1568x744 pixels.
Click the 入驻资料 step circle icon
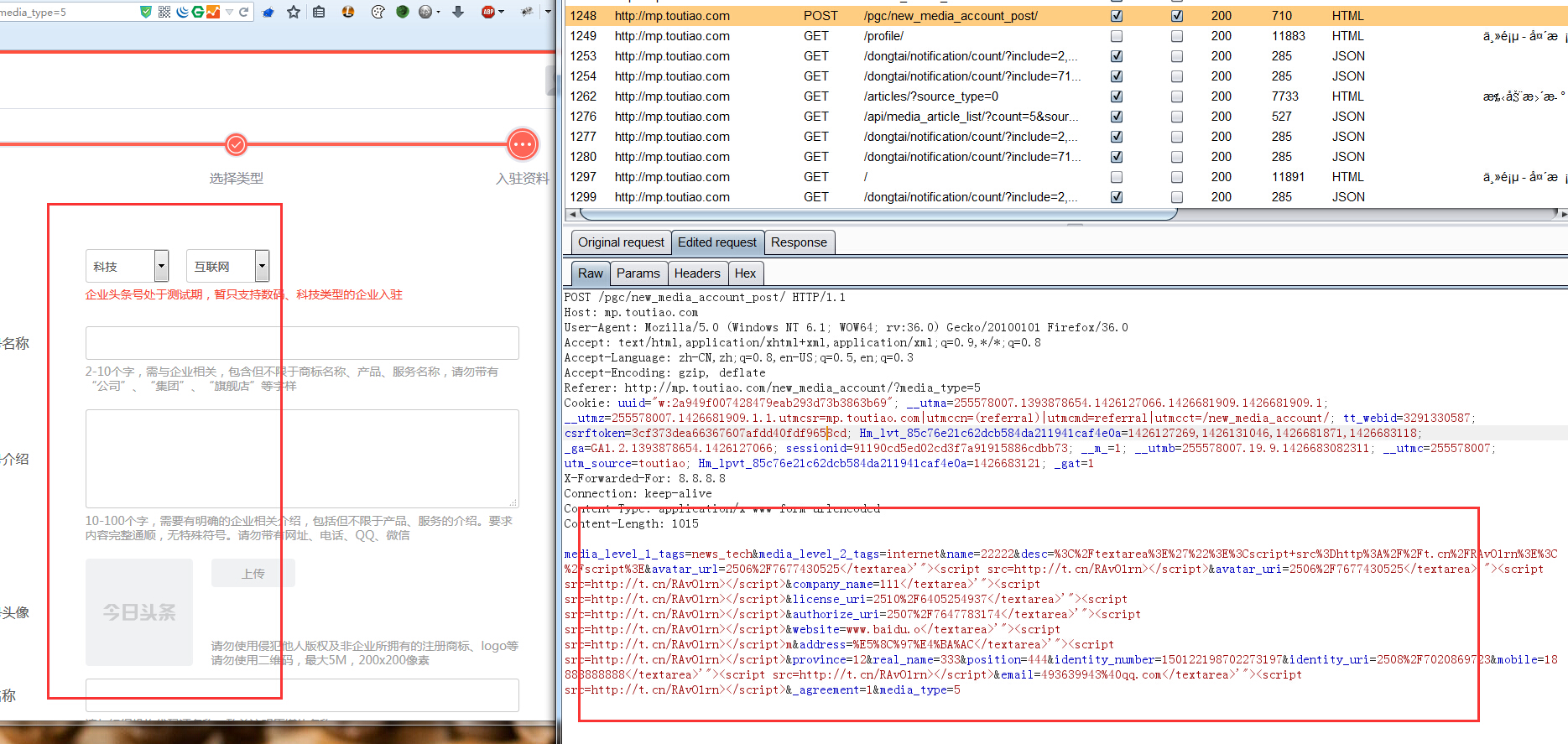click(x=523, y=144)
